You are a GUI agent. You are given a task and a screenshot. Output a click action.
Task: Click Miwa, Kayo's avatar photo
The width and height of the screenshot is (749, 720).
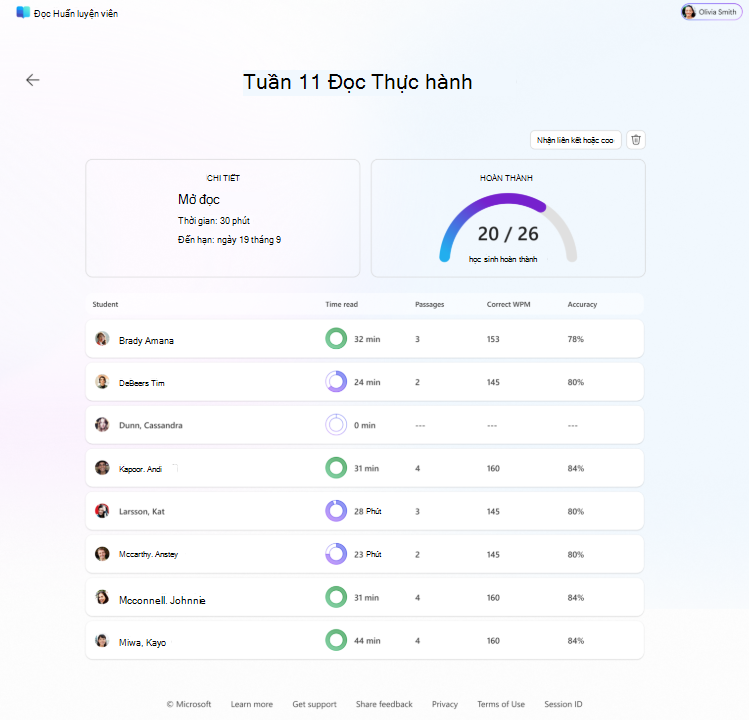[102, 640]
